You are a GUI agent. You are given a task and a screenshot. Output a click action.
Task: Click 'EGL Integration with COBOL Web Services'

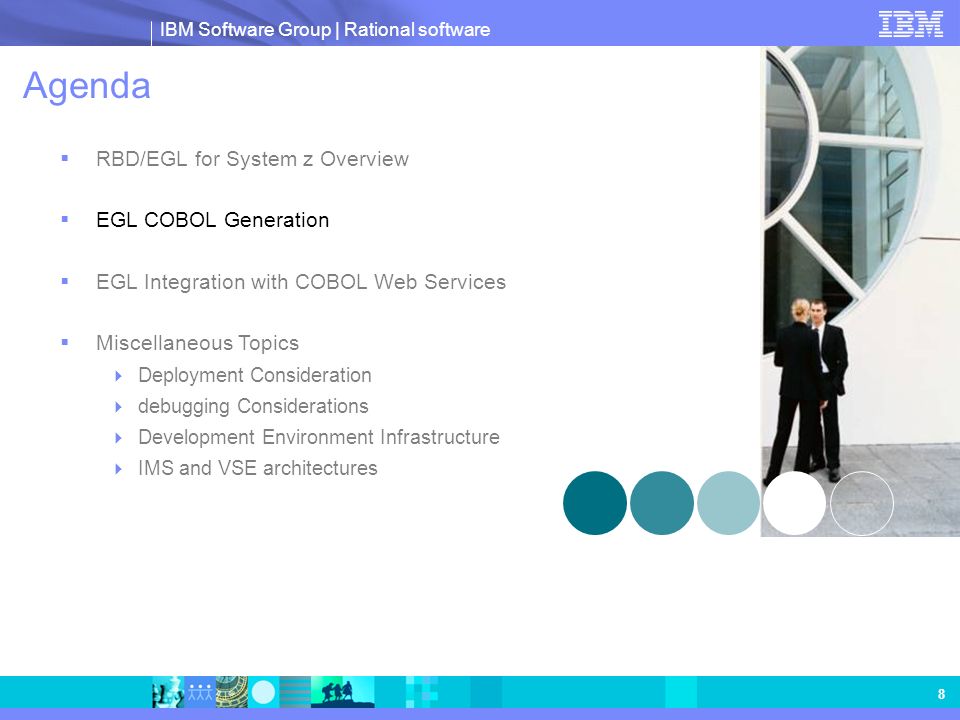click(301, 282)
